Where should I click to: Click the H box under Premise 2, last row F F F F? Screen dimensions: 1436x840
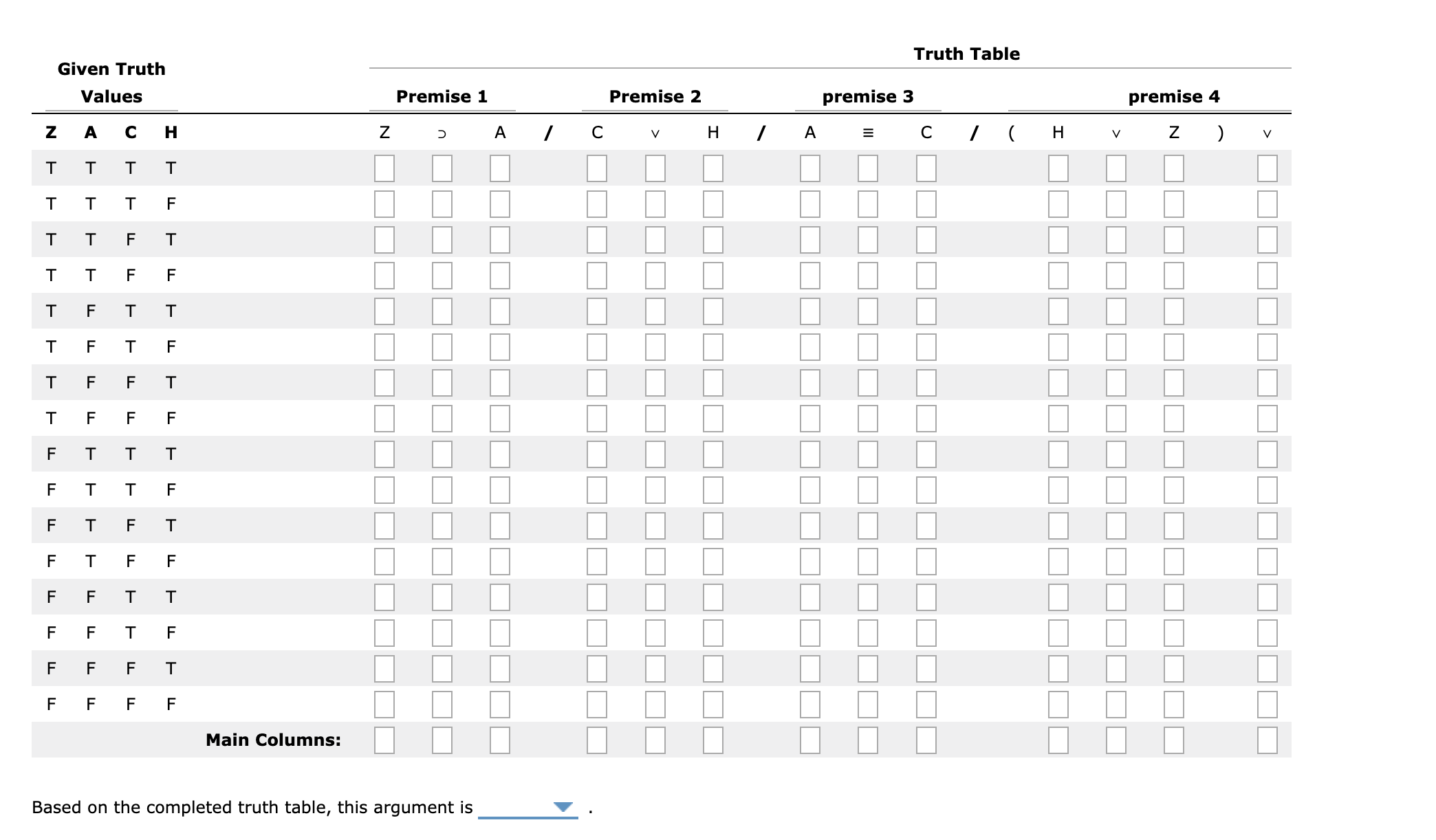[x=713, y=703]
